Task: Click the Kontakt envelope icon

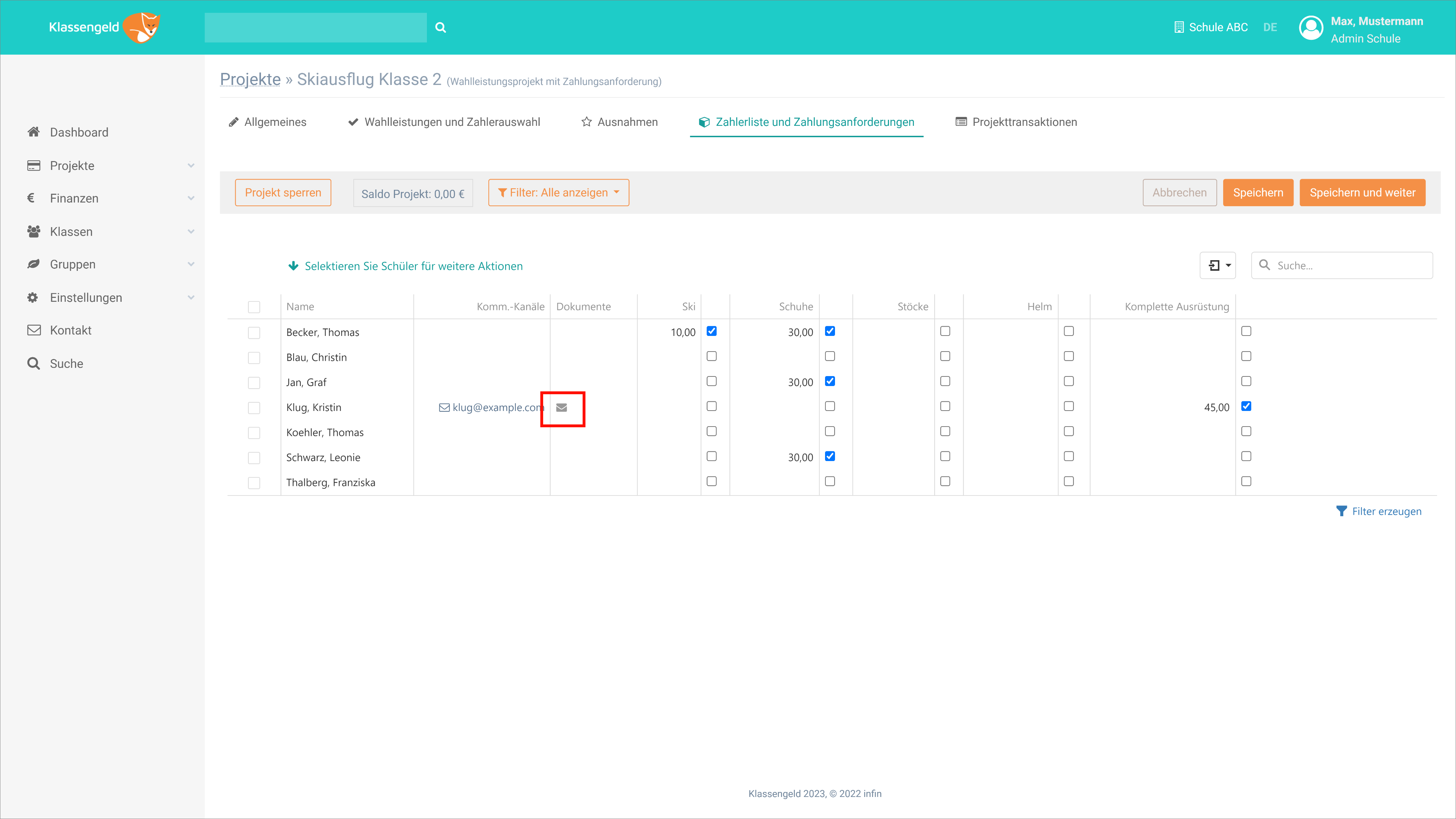Action: (x=34, y=330)
